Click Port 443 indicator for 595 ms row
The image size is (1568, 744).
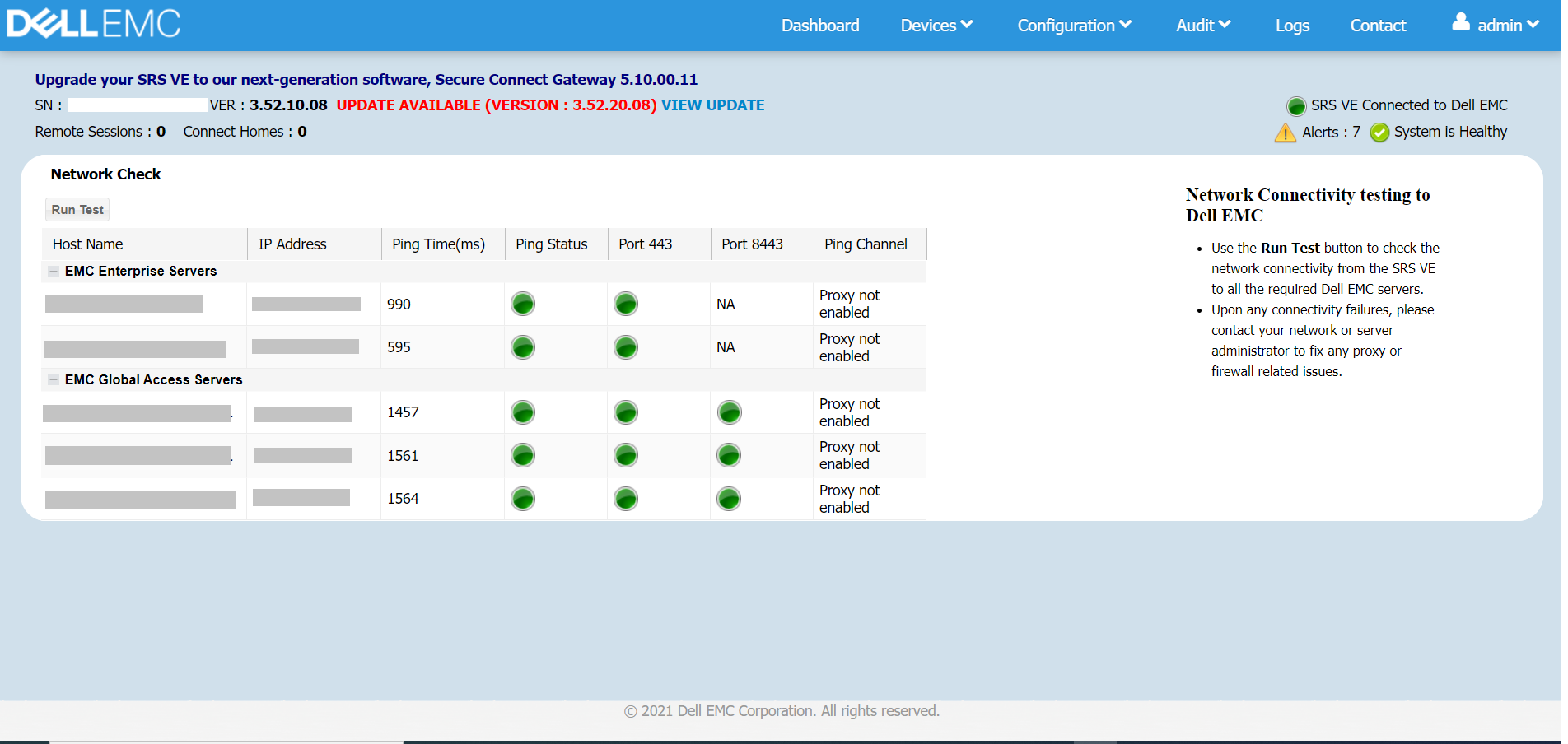click(x=626, y=347)
